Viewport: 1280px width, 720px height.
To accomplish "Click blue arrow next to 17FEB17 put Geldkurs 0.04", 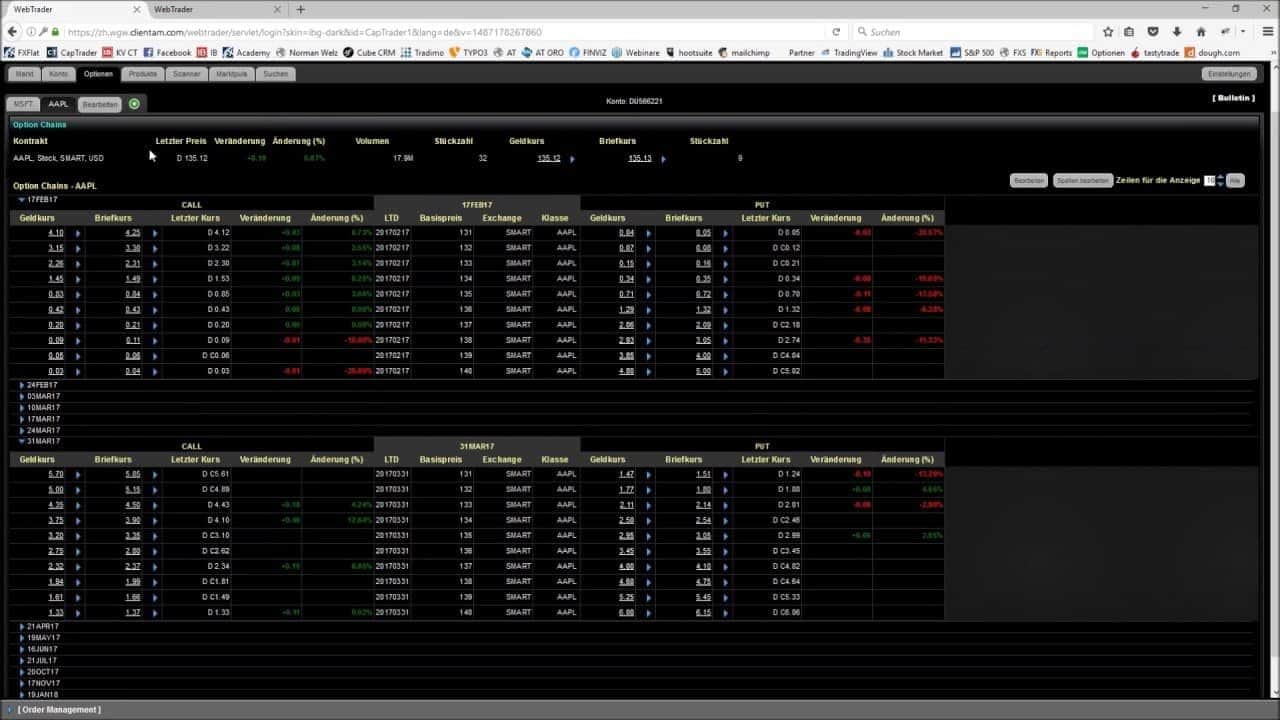I will click(x=648, y=233).
